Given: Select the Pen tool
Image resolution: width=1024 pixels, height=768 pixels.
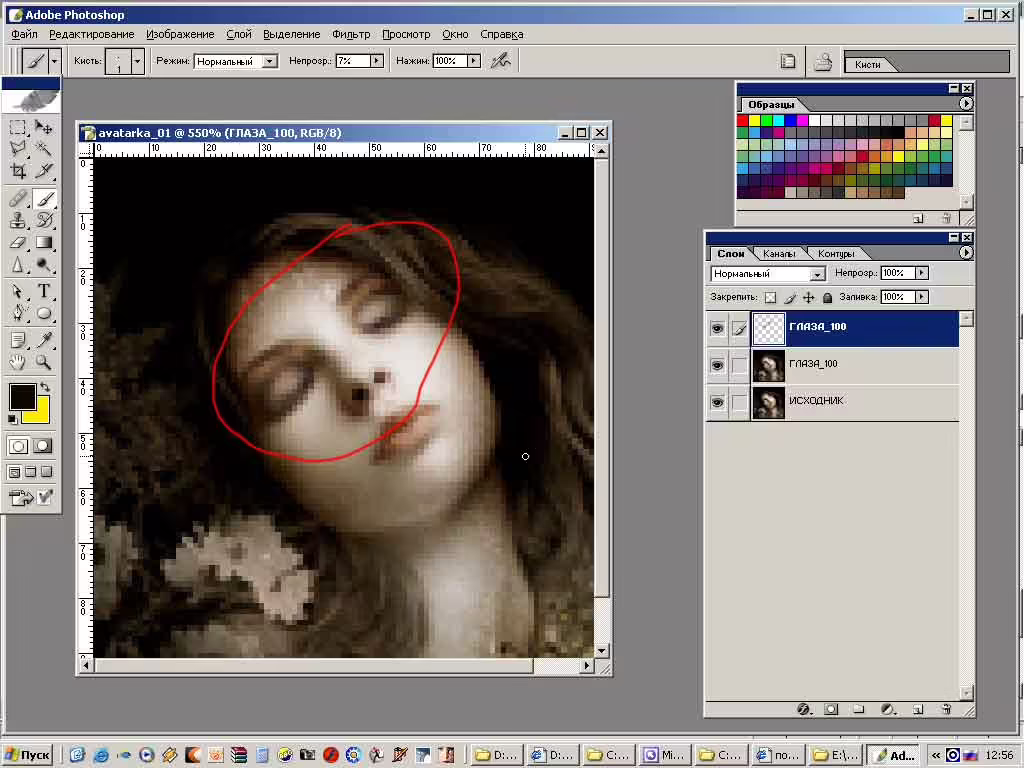Looking at the screenshot, I should pyautogui.click(x=18, y=313).
